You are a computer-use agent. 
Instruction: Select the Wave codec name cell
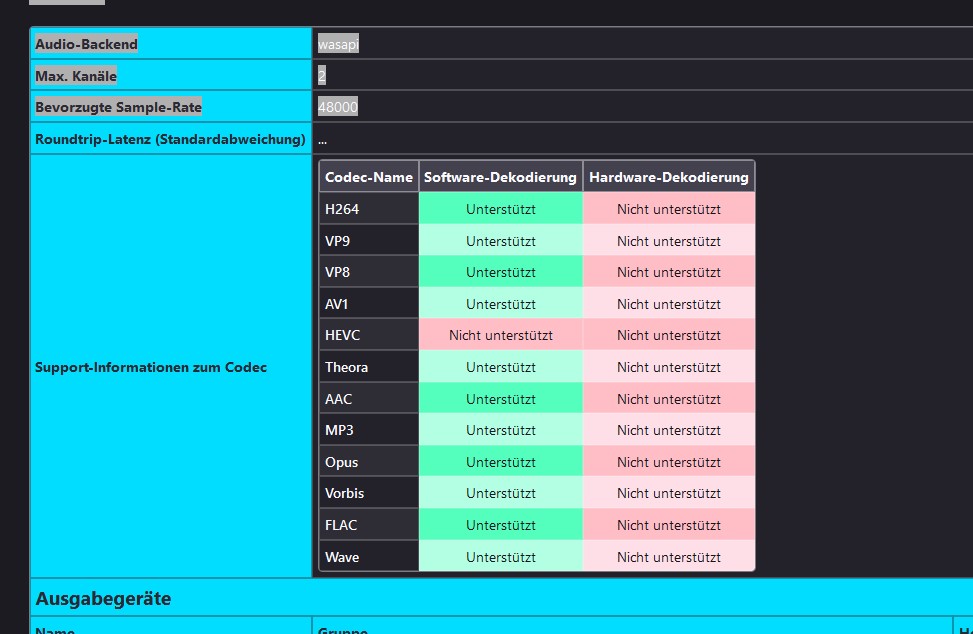[x=369, y=556]
